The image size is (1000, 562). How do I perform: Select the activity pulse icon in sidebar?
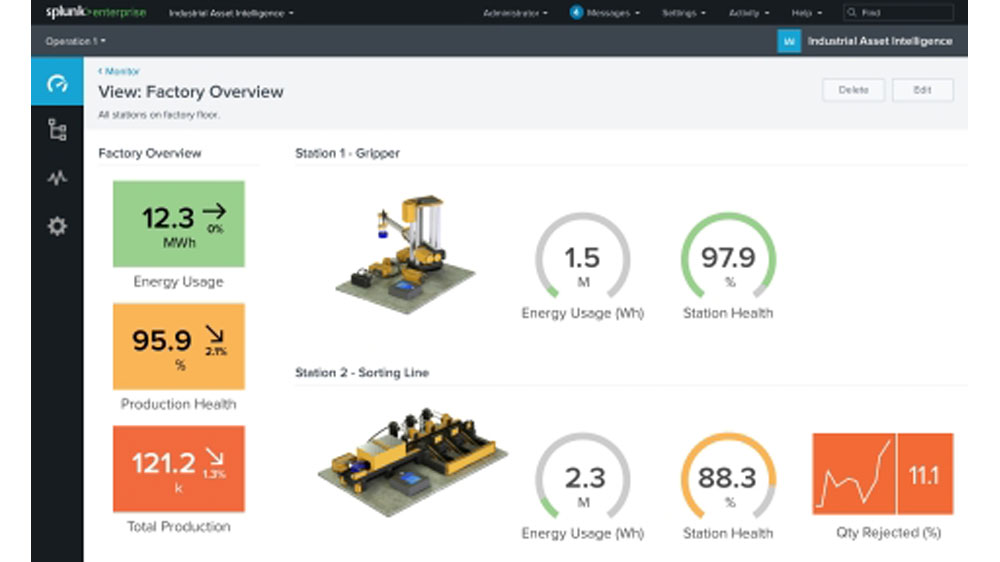point(57,178)
